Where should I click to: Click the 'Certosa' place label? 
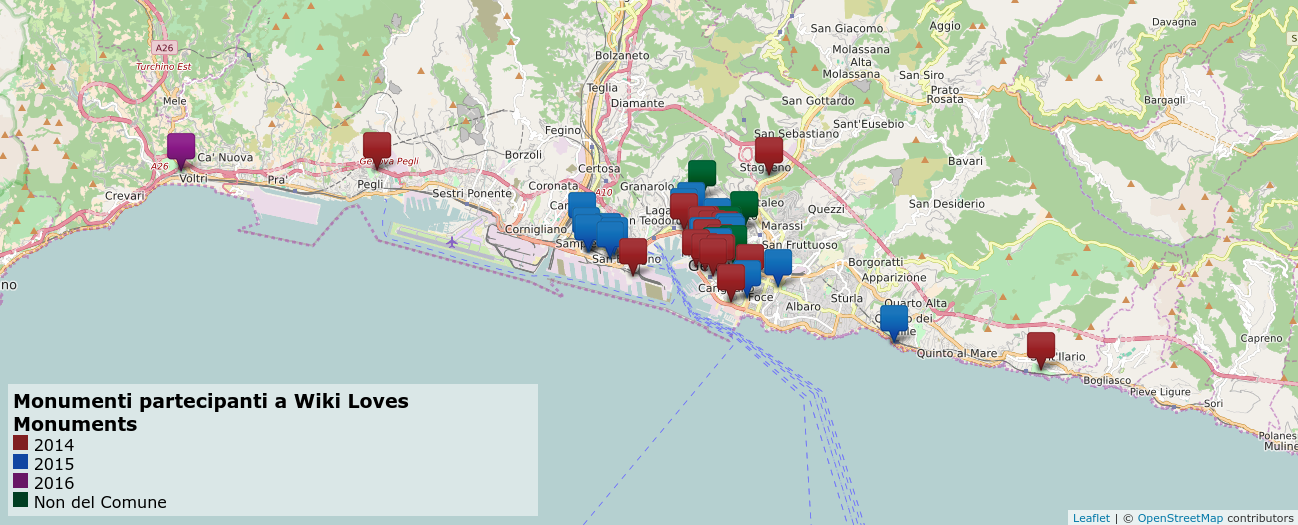(599, 169)
